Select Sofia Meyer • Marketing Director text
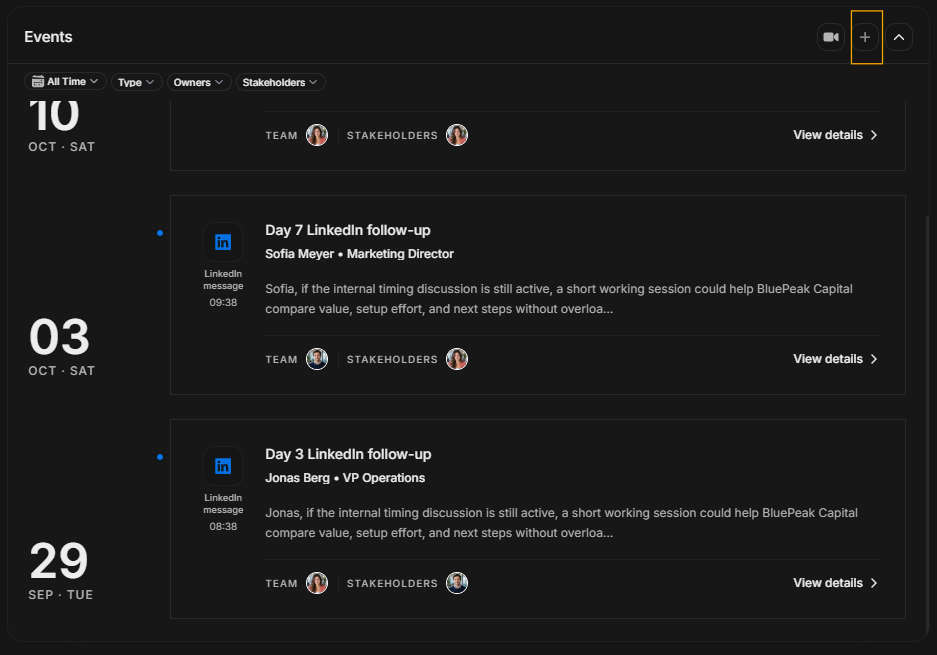The height and width of the screenshot is (655, 937). click(359, 254)
